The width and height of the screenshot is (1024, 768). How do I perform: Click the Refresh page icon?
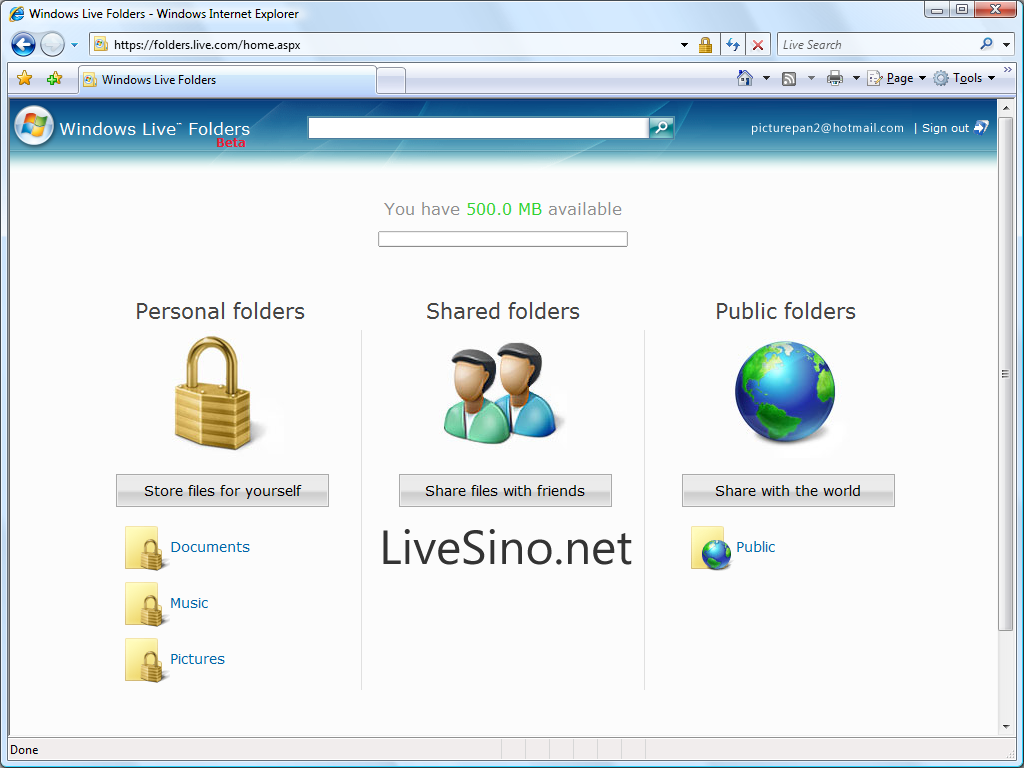733,45
